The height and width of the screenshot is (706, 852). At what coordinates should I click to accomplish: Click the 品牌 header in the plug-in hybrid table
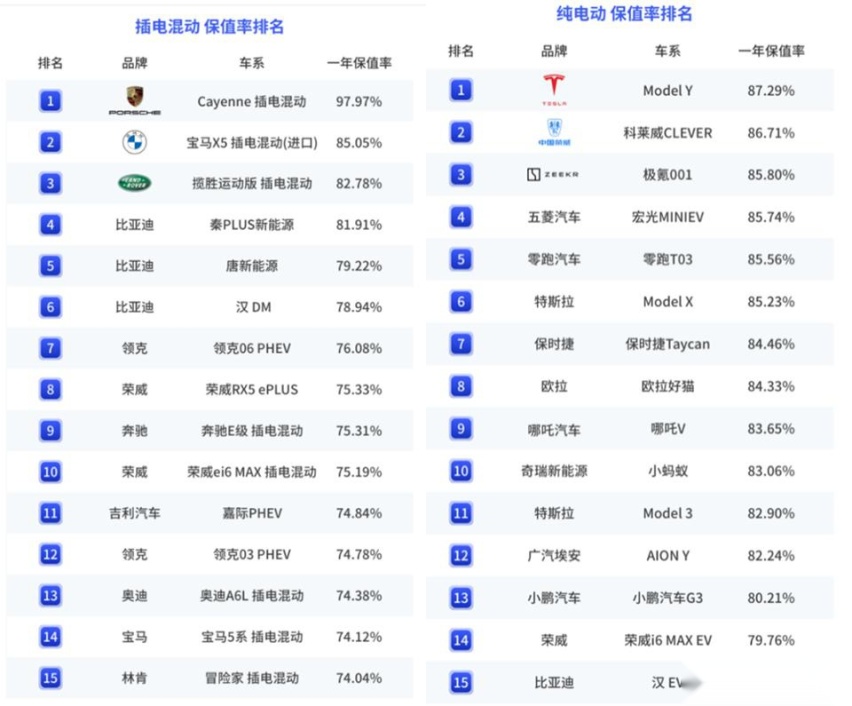point(134,63)
